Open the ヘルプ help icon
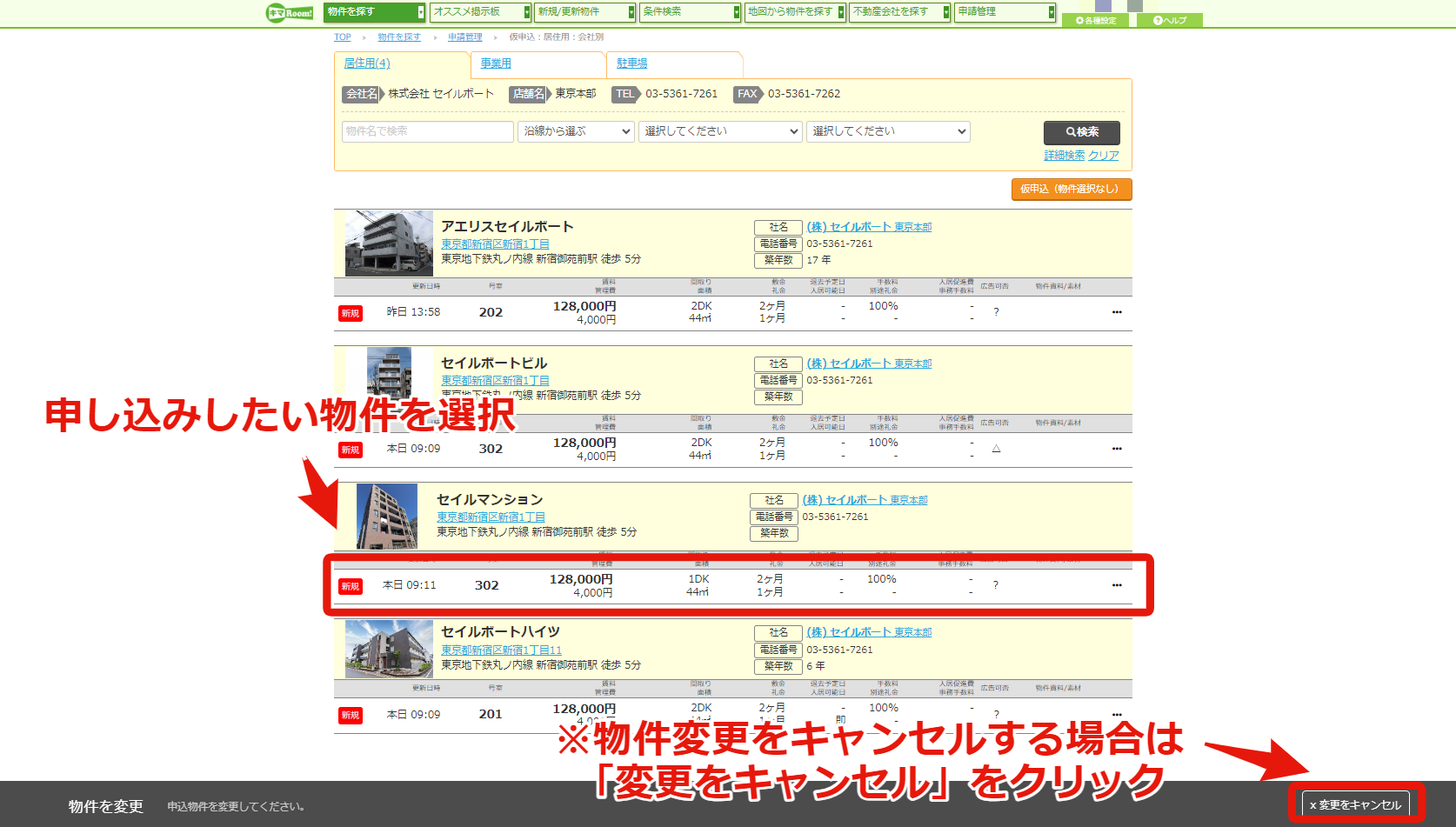 [1169, 20]
